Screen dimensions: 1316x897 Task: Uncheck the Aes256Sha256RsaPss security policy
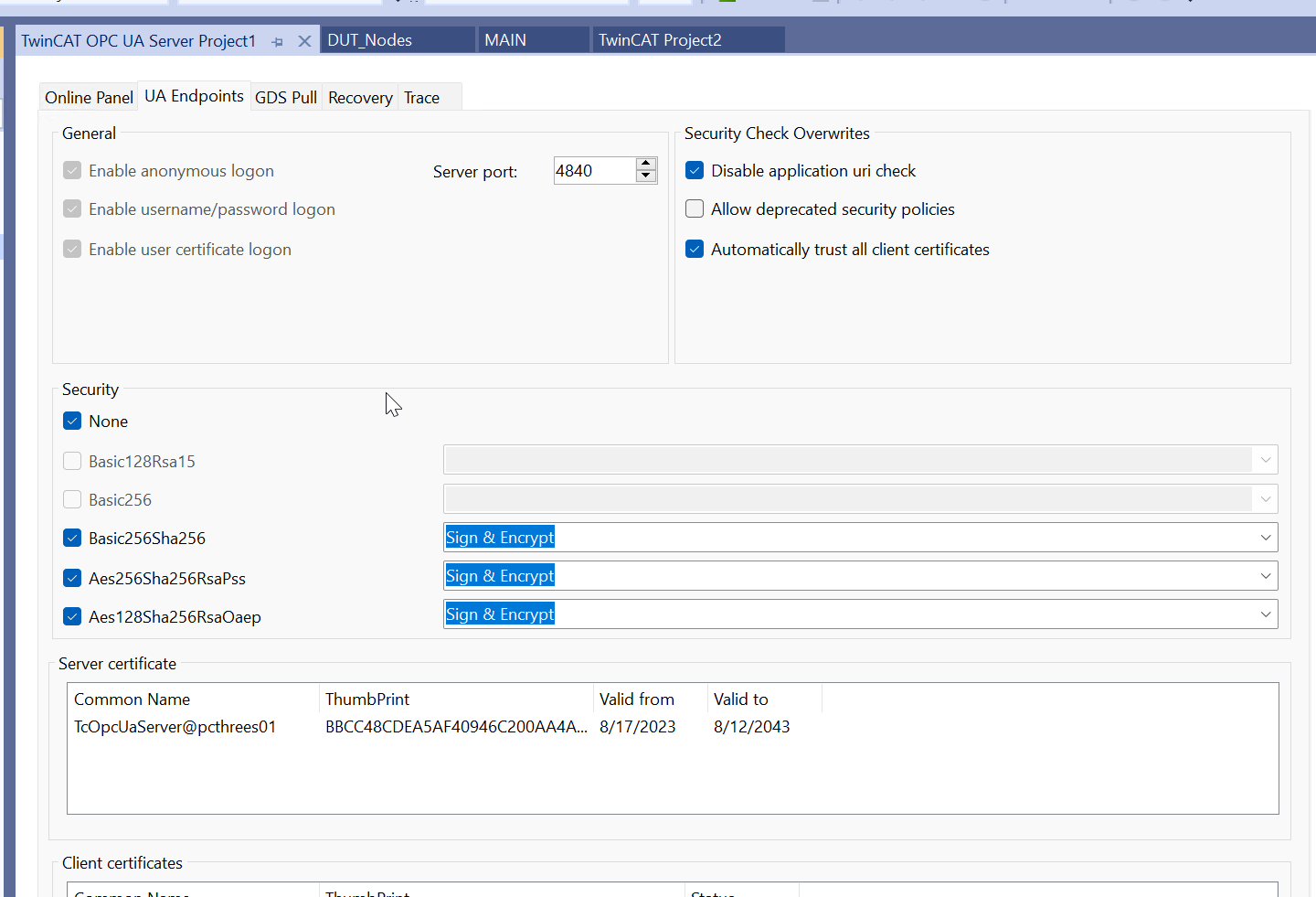(72, 579)
